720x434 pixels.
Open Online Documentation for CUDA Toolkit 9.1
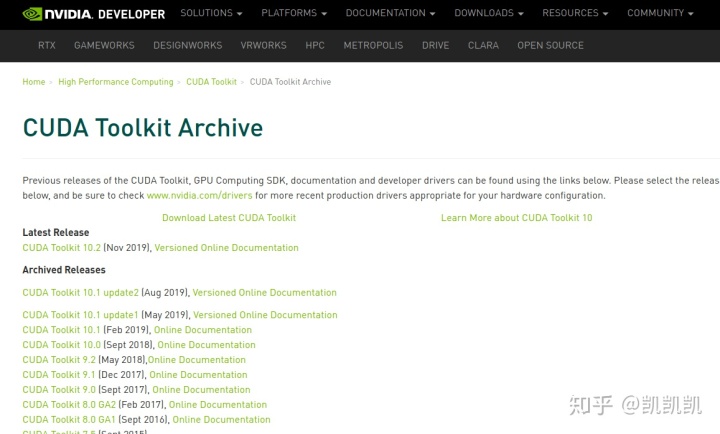click(198, 375)
